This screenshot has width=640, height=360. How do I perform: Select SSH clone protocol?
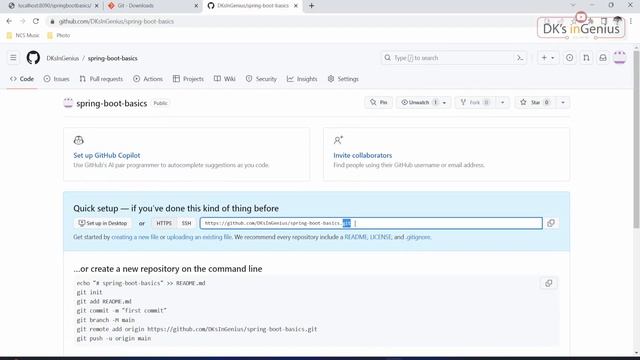pos(187,223)
